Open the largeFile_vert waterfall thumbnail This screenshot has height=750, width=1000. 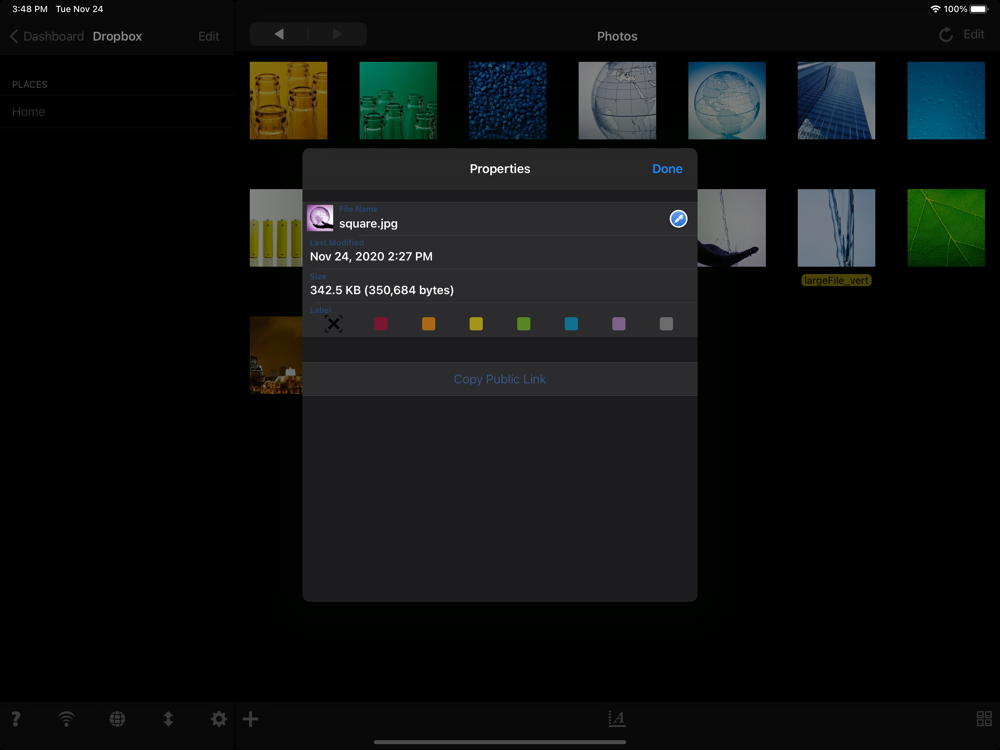[x=836, y=228]
